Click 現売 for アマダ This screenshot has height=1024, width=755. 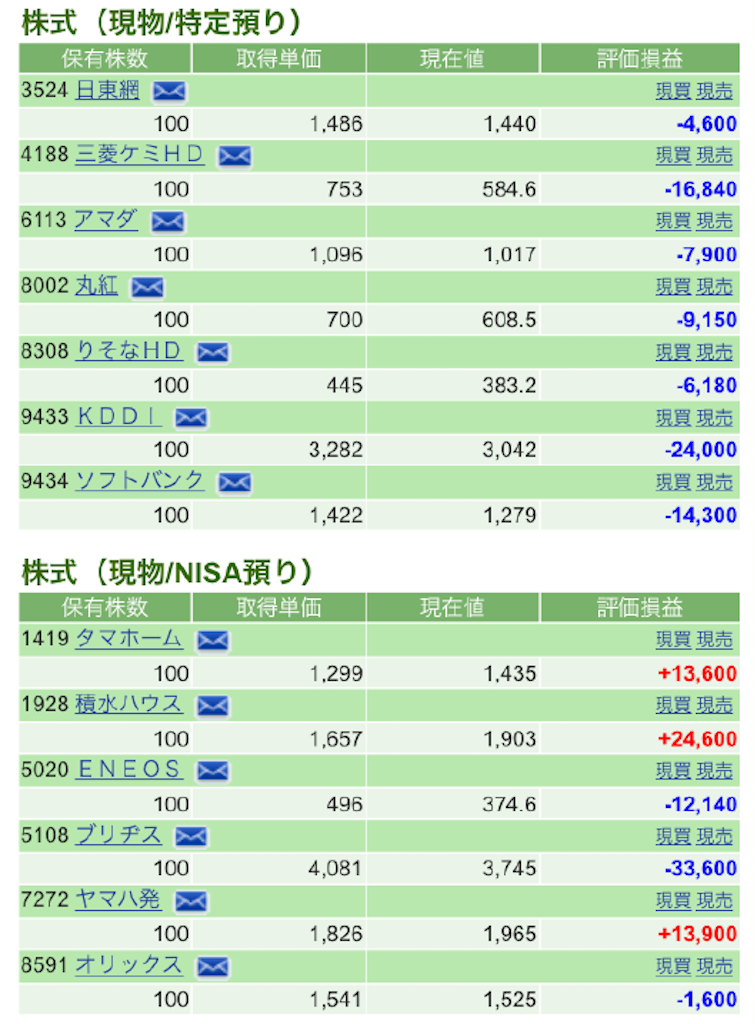[715, 221]
